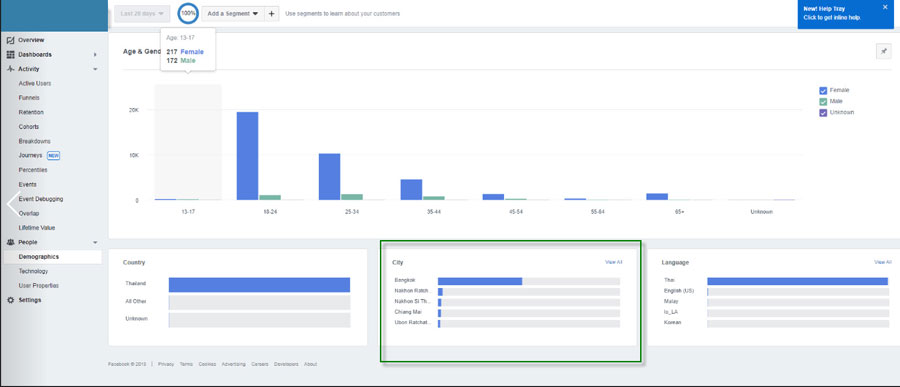
Task: Click the Dashboards grid icon
Action: pyautogui.click(x=10, y=55)
